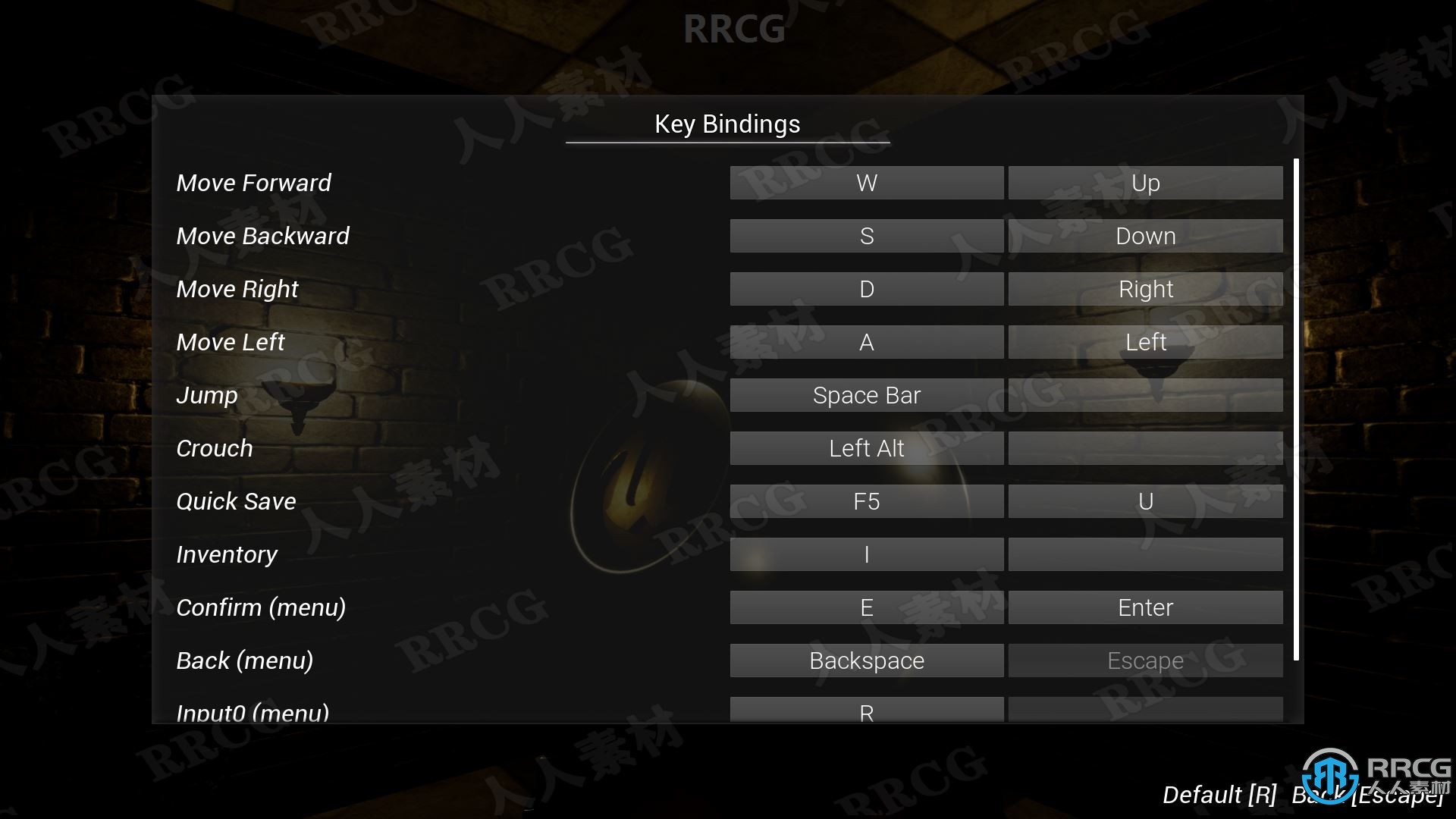Click the Quick Save F5 binding button

click(x=865, y=501)
